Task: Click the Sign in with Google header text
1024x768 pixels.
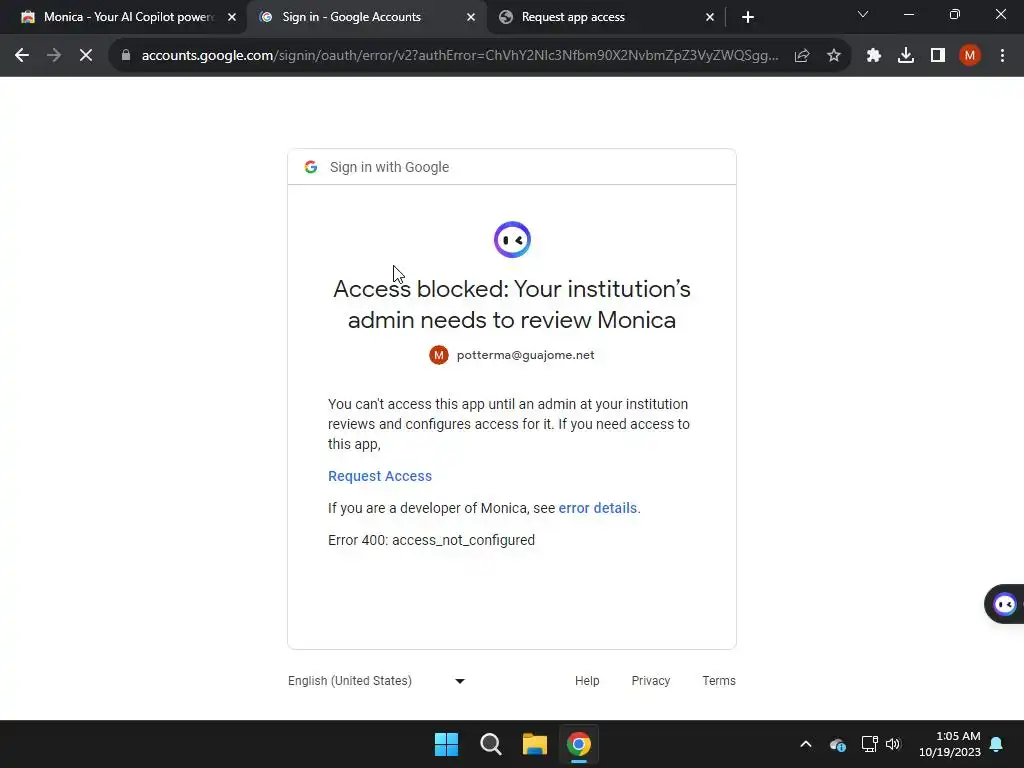Action: point(389,167)
